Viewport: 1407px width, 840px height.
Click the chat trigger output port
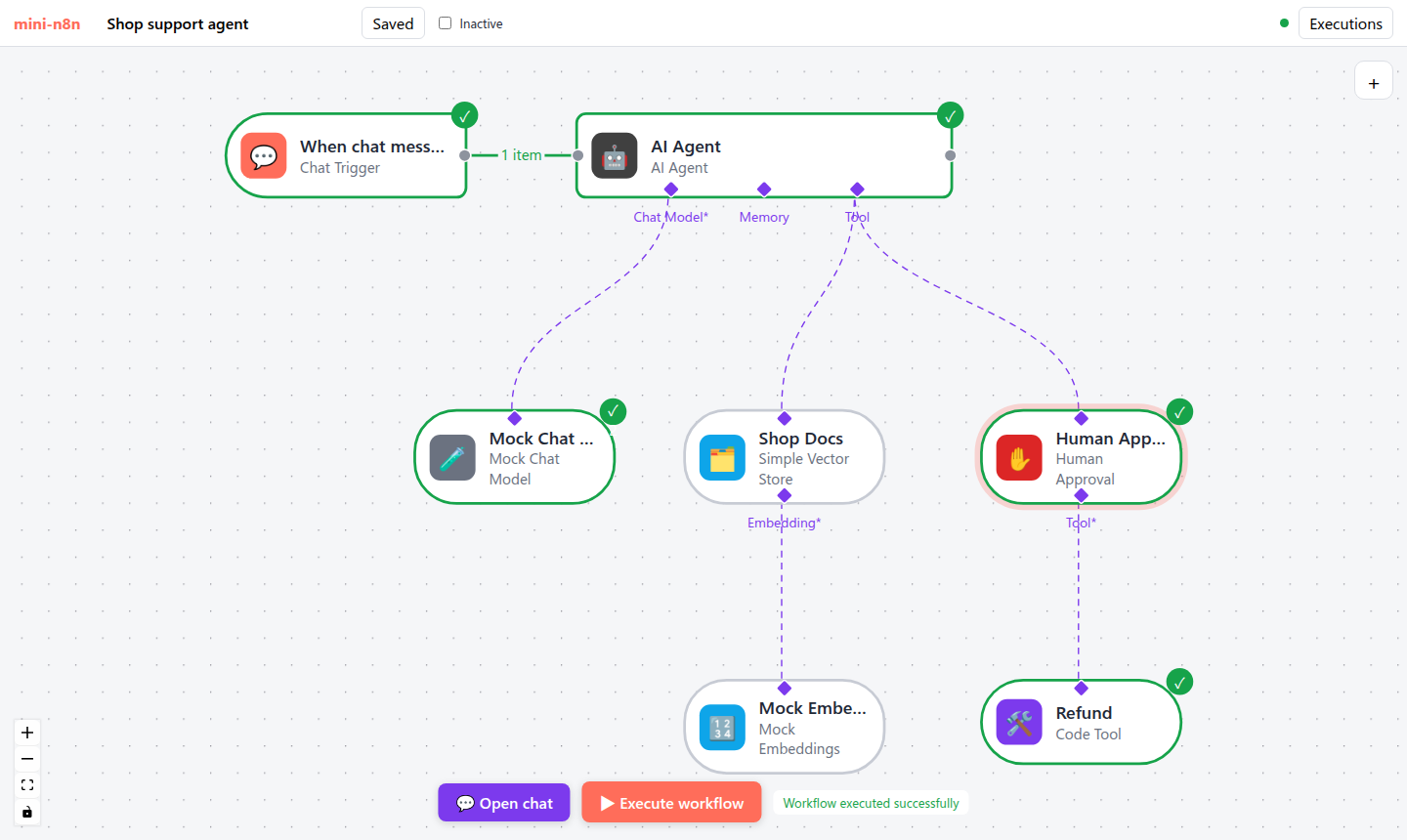(465, 155)
